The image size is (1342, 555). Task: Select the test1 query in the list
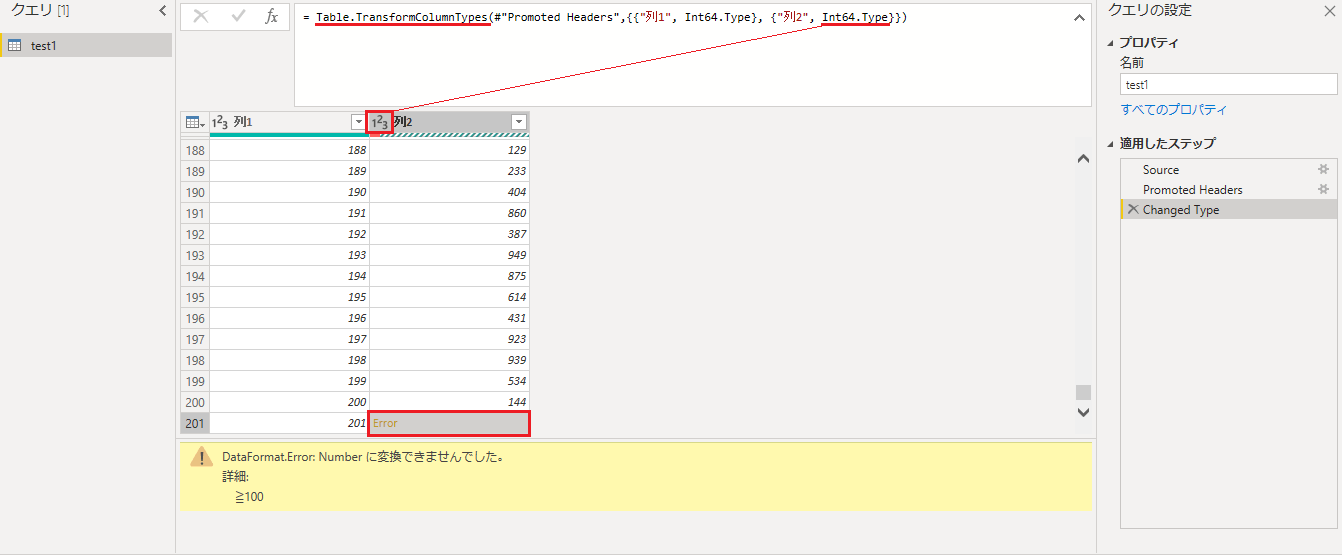point(86,45)
